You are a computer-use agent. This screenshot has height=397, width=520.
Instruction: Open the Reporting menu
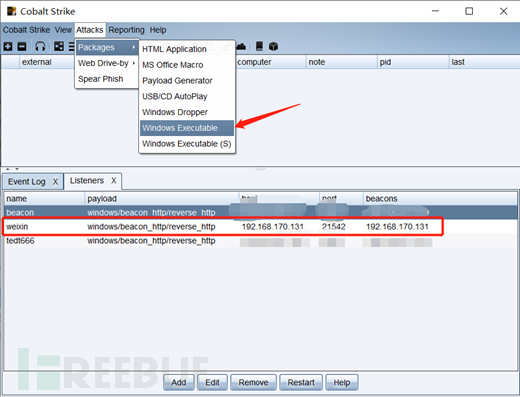pos(126,30)
